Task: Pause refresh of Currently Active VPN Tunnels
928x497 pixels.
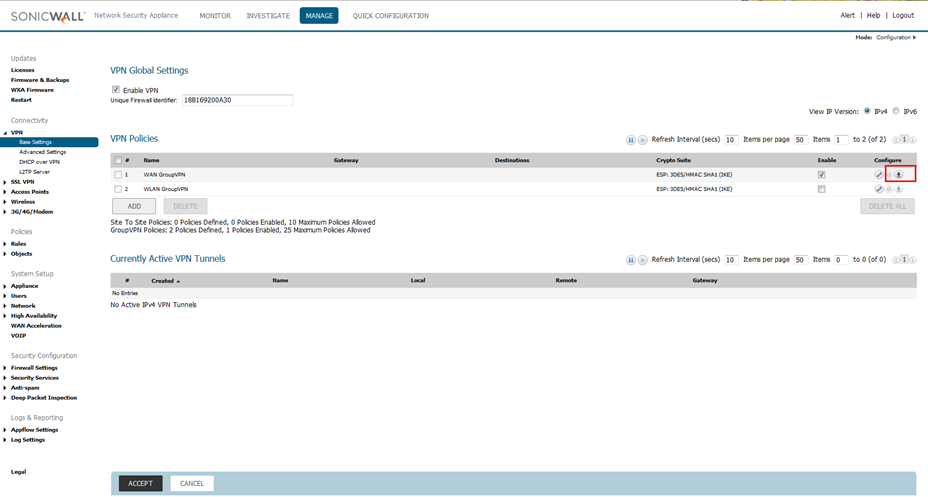Action: pos(631,259)
